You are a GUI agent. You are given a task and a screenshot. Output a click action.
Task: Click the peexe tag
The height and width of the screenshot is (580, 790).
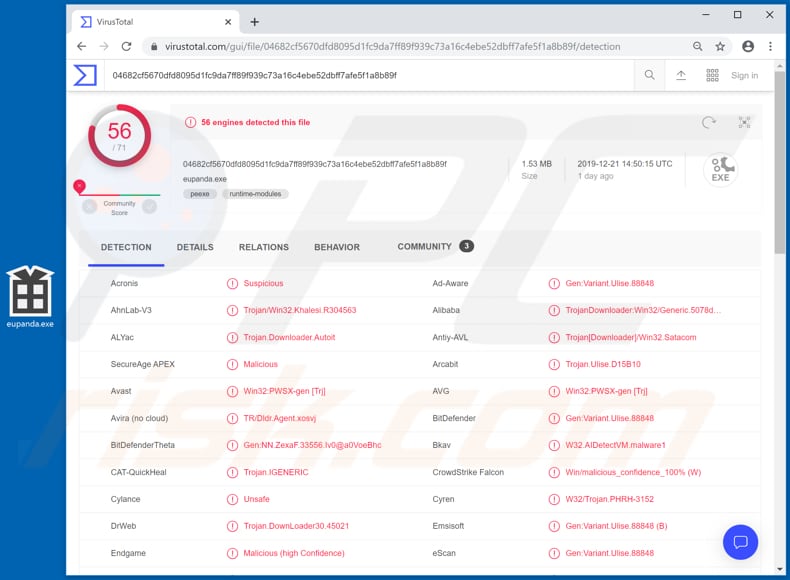pyautogui.click(x=200, y=194)
